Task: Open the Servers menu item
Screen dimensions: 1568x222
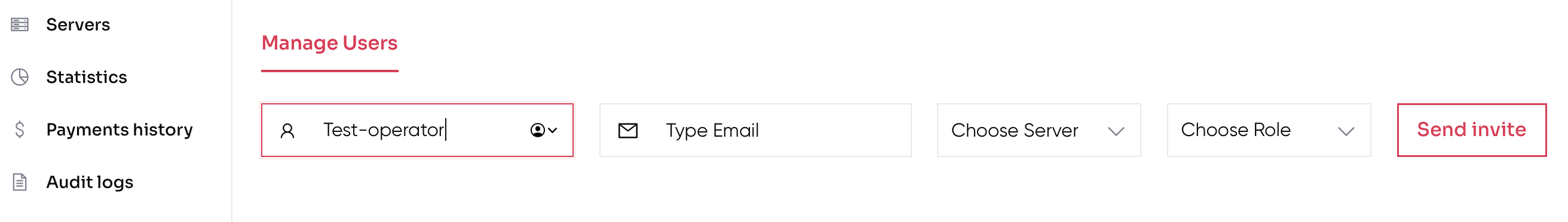Action: click(78, 24)
